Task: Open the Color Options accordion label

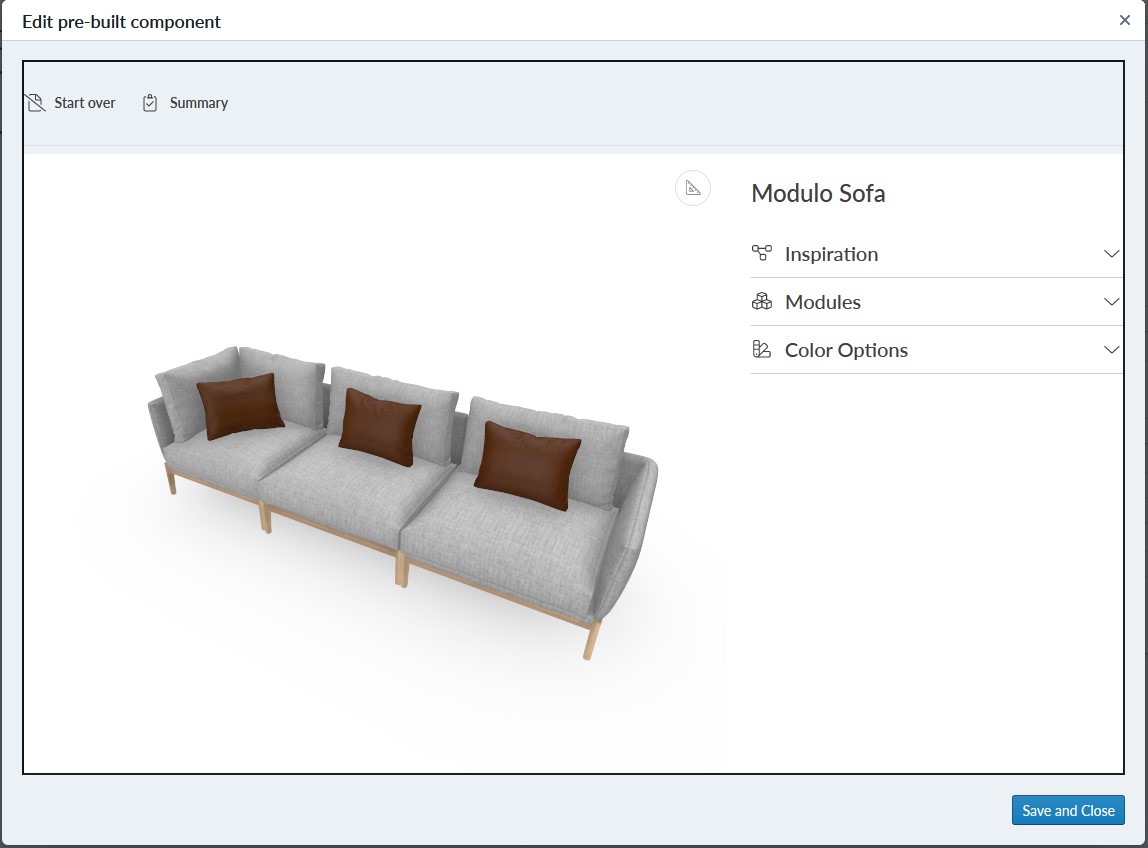Action: 846,350
